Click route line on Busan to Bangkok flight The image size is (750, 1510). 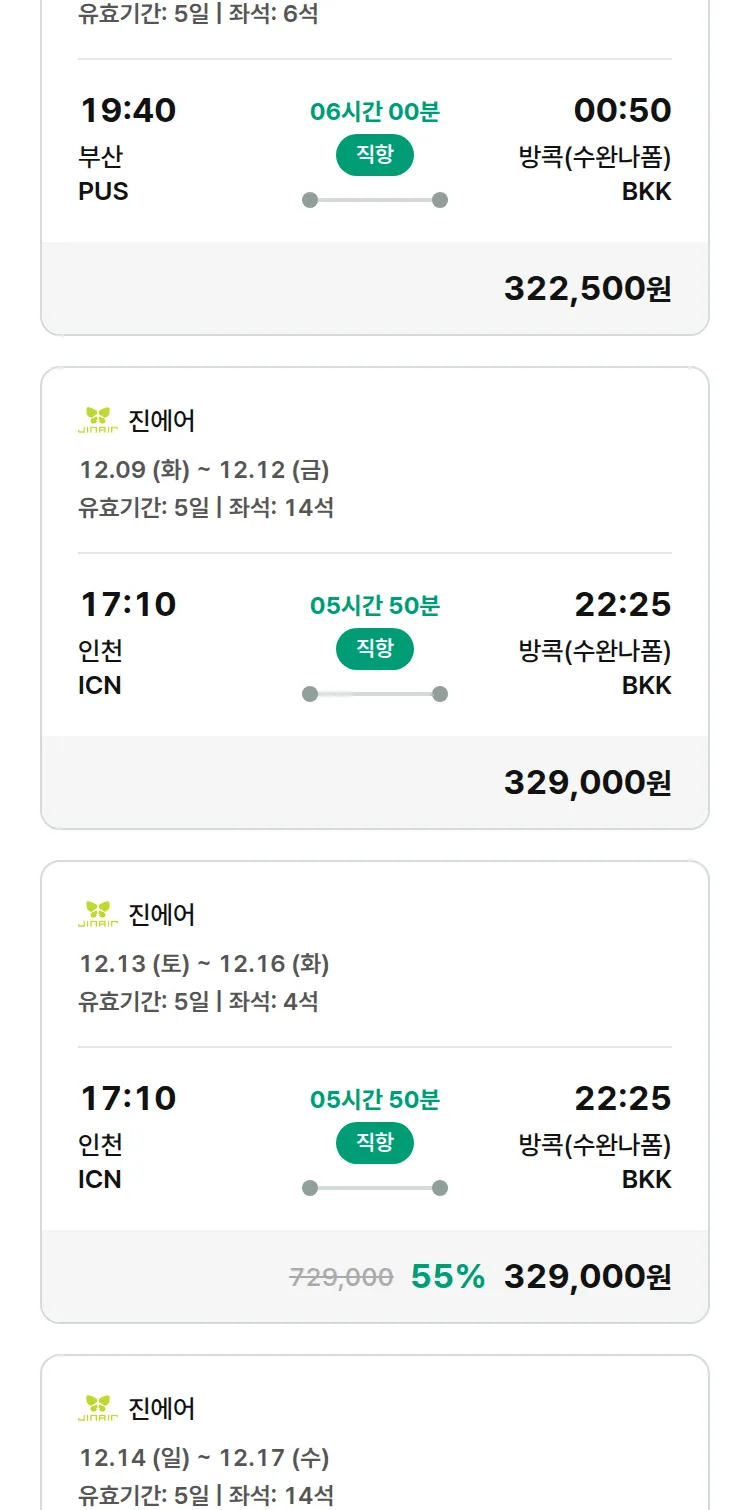tap(374, 200)
